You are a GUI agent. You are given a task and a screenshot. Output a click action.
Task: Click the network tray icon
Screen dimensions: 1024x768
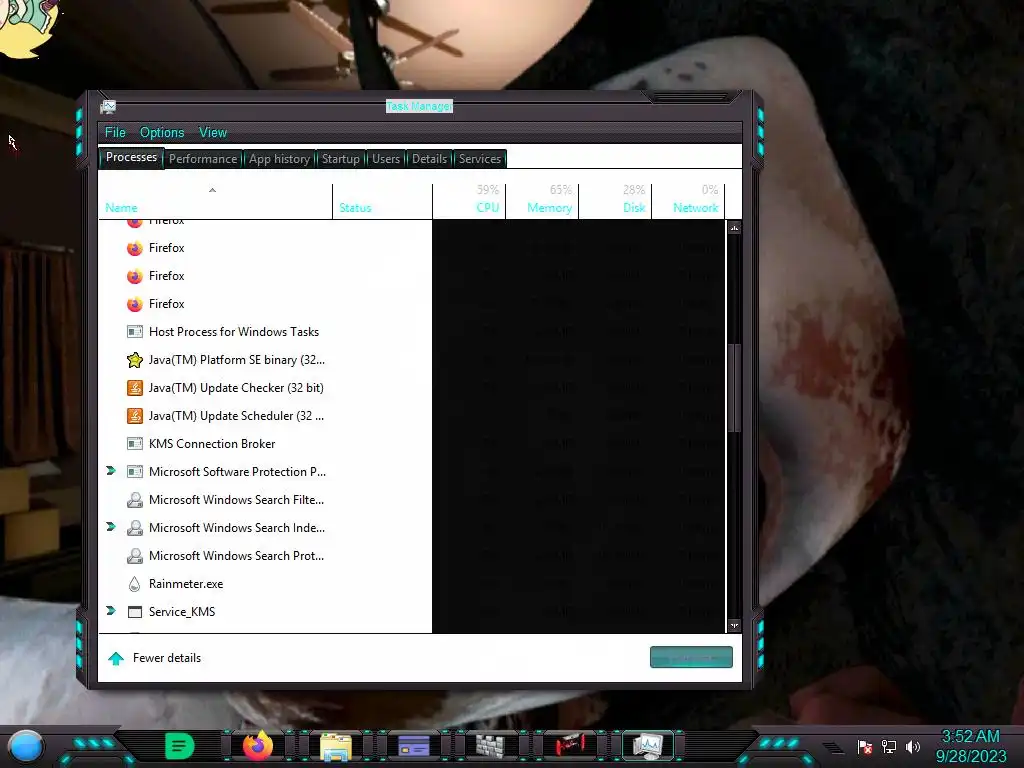pyautogui.click(x=888, y=746)
